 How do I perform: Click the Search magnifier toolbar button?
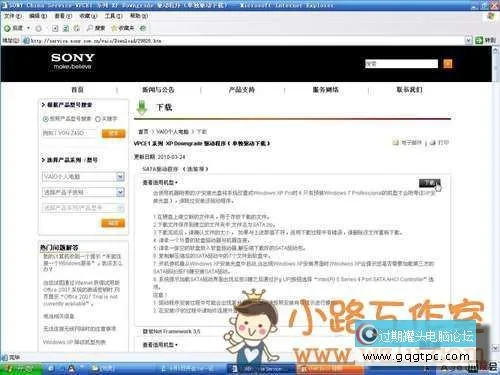pos(96,28)
